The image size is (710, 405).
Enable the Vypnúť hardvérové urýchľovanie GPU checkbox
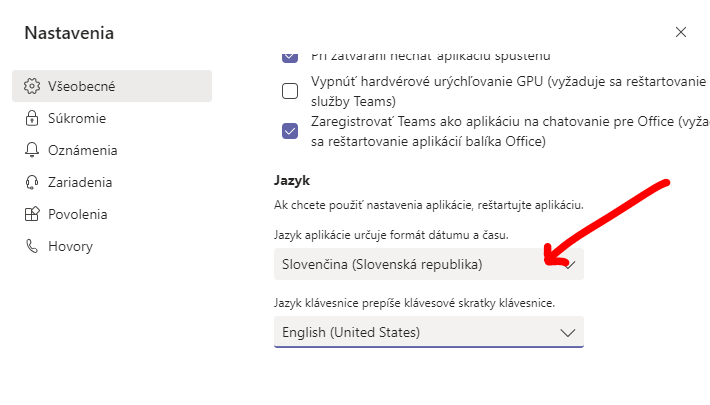[x=290, y=91]
